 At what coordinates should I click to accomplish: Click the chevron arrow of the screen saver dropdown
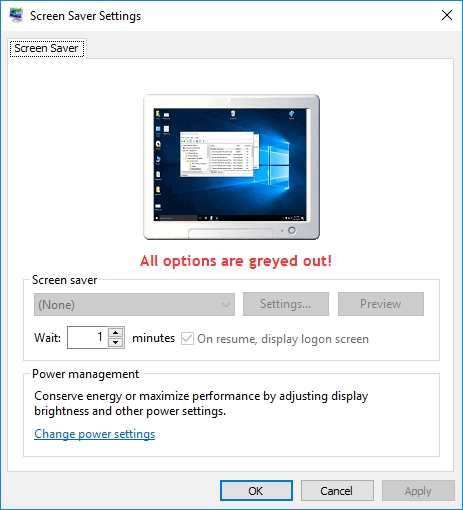point(226,305)
